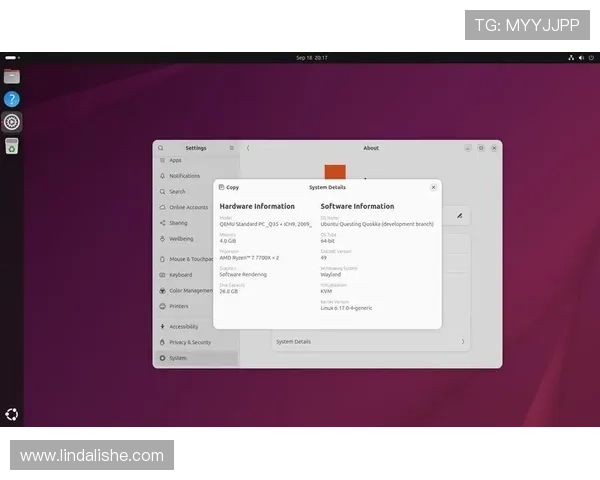Viewport: 600px width, 480px height.
Task: Click the date and time in top bar
Action: coord(311,57)
